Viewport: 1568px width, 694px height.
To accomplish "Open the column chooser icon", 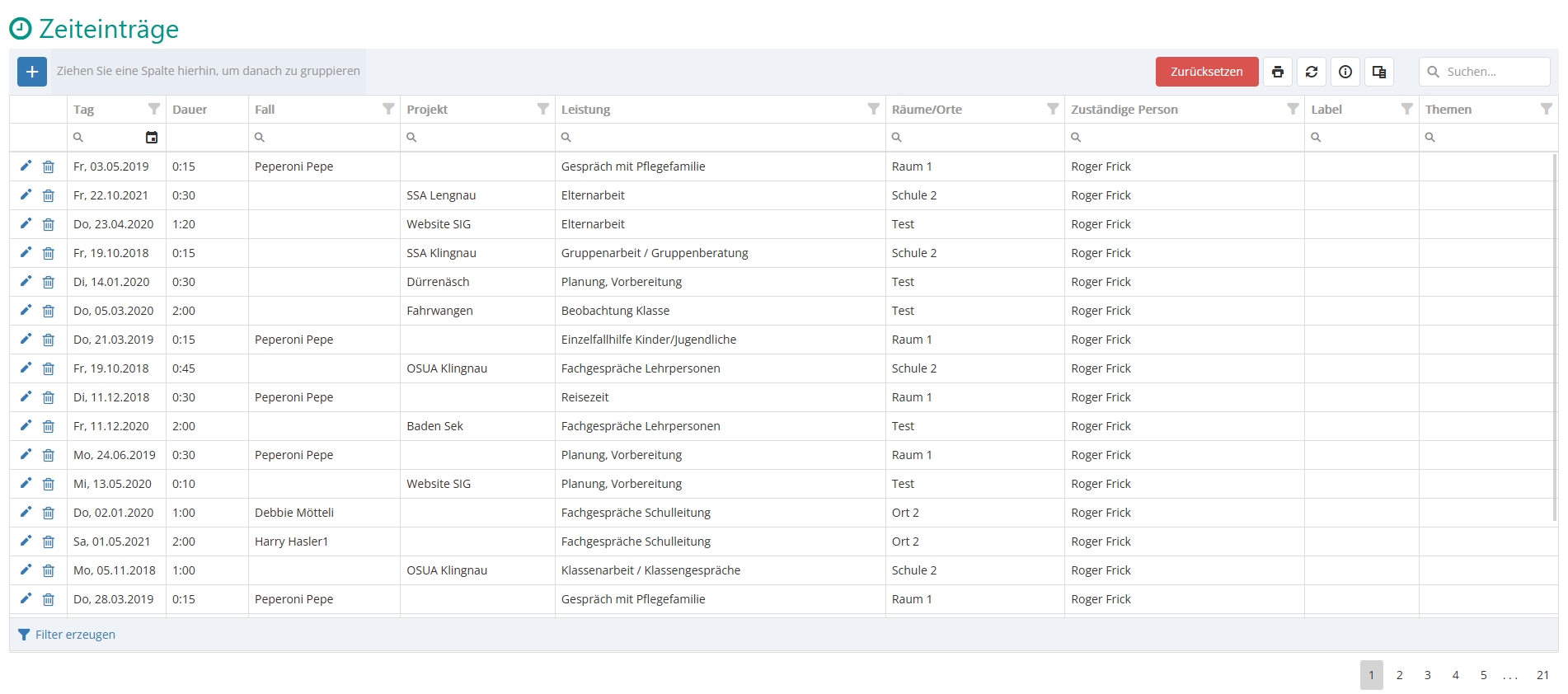I will tap(1379, 72).
